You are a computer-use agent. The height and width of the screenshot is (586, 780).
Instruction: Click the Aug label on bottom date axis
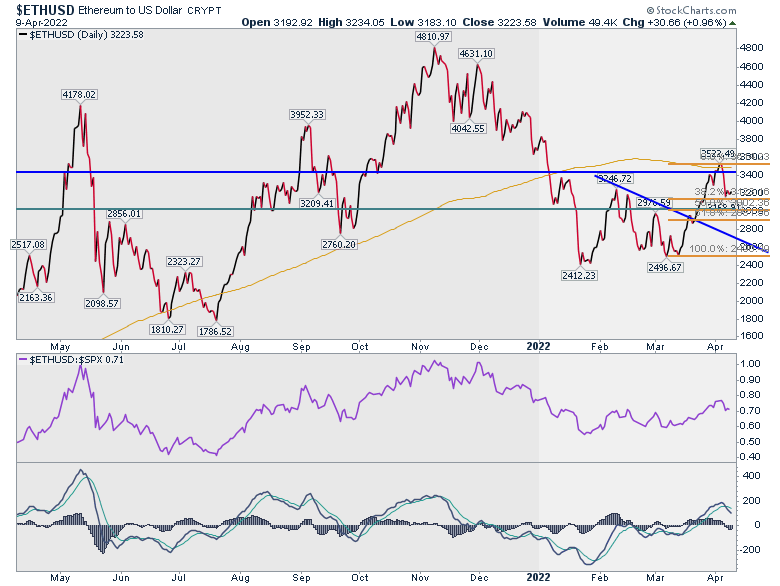coord(240,578)
